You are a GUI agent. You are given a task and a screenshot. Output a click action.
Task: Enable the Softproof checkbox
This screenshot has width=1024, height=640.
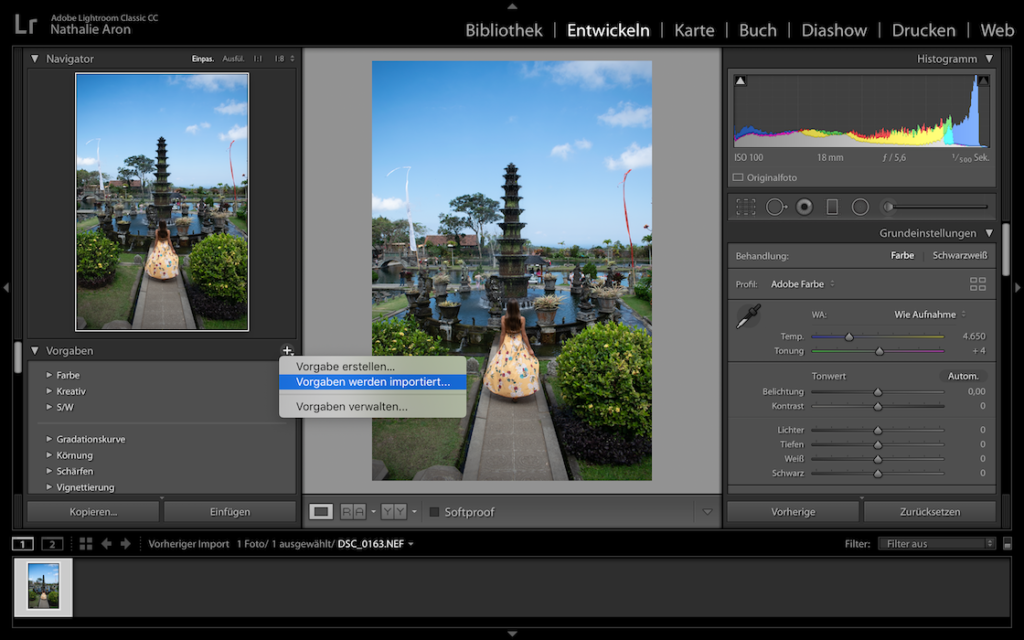434,512
